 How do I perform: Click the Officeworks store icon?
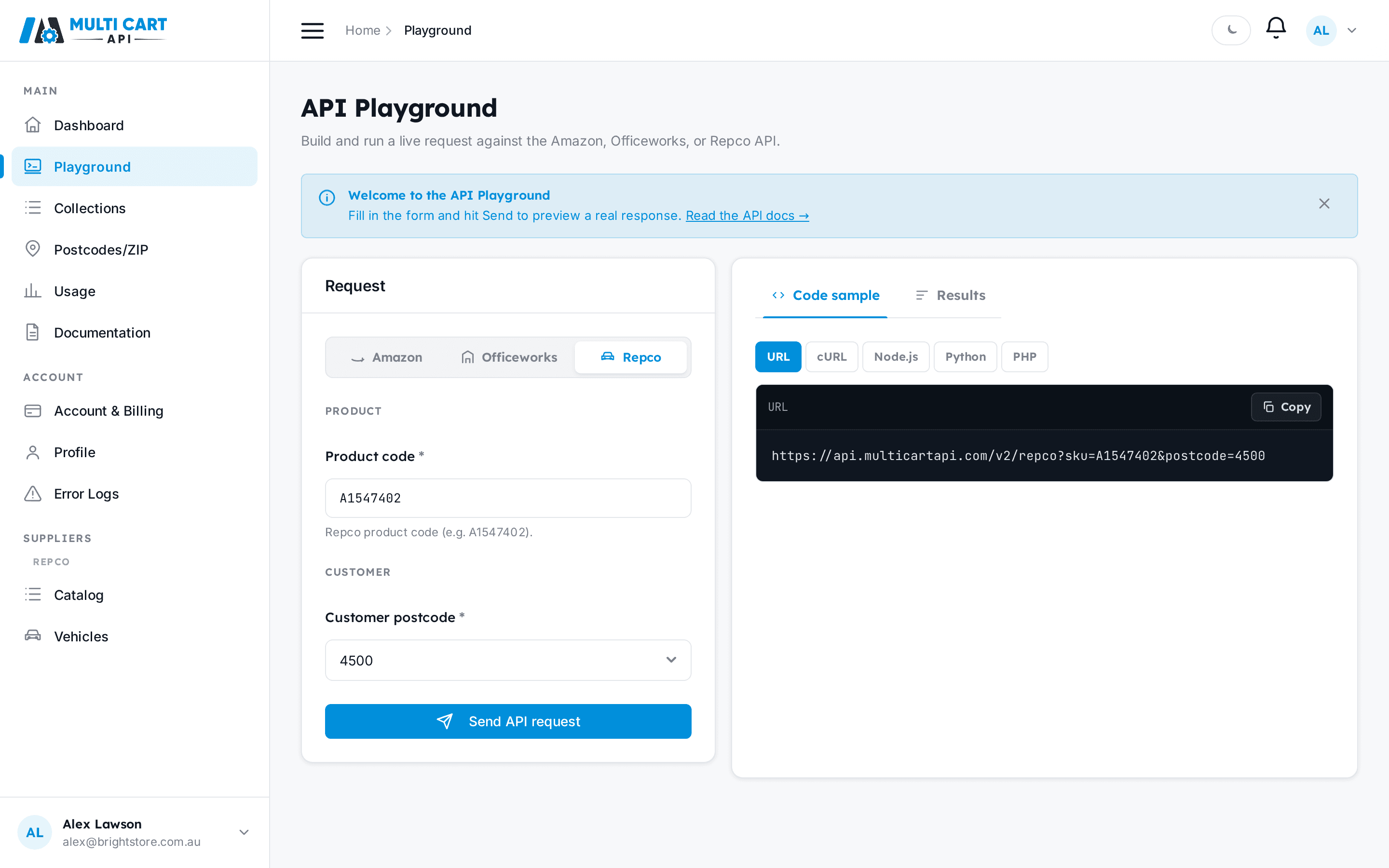click(x=468, y=357)
